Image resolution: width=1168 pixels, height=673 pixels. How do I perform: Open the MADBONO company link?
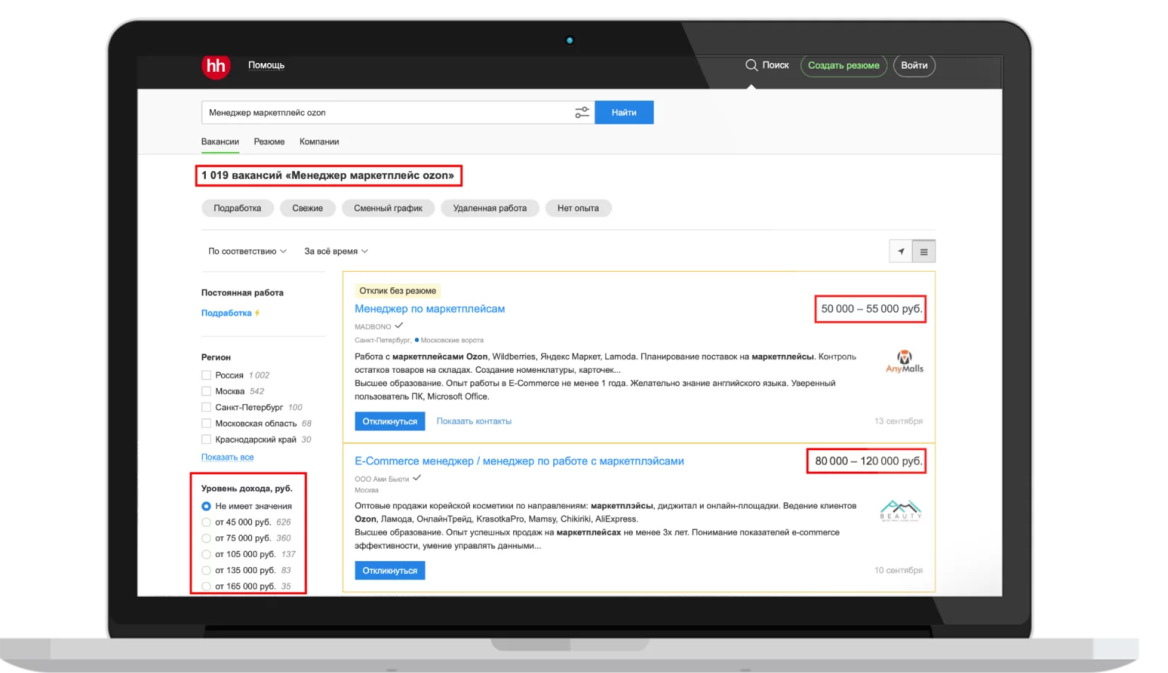point(372,326)
